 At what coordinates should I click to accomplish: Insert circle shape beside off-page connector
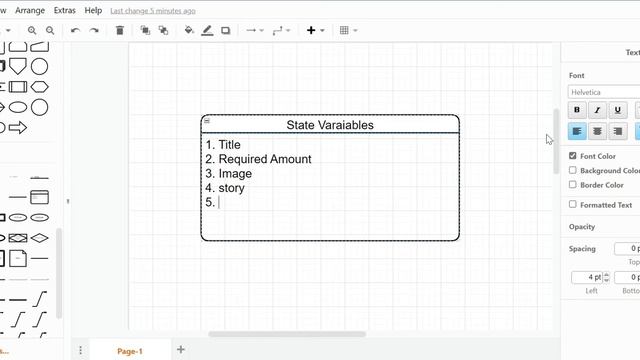[40, 67]
